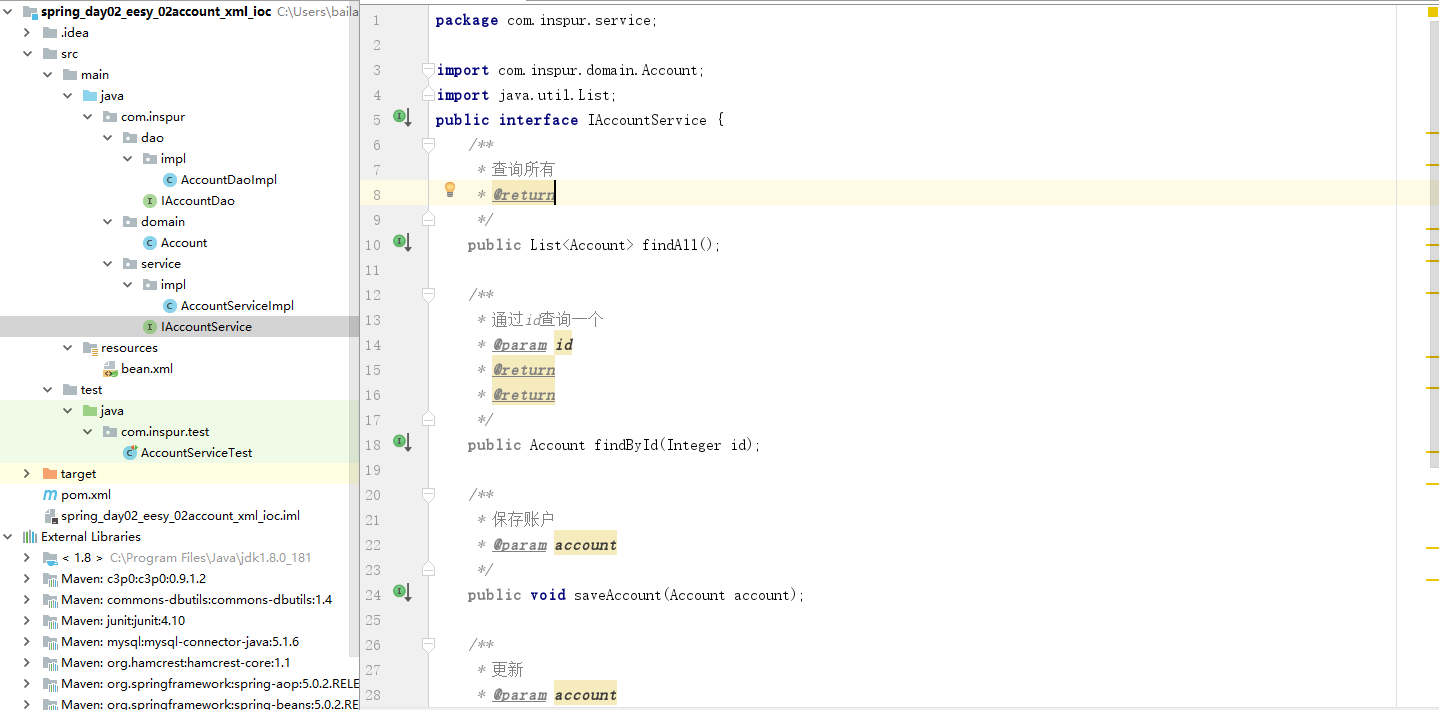The height and width of the screenshot is (710, 1439).
Task: Click the orange target folder icon
Action: click(50, 474)
